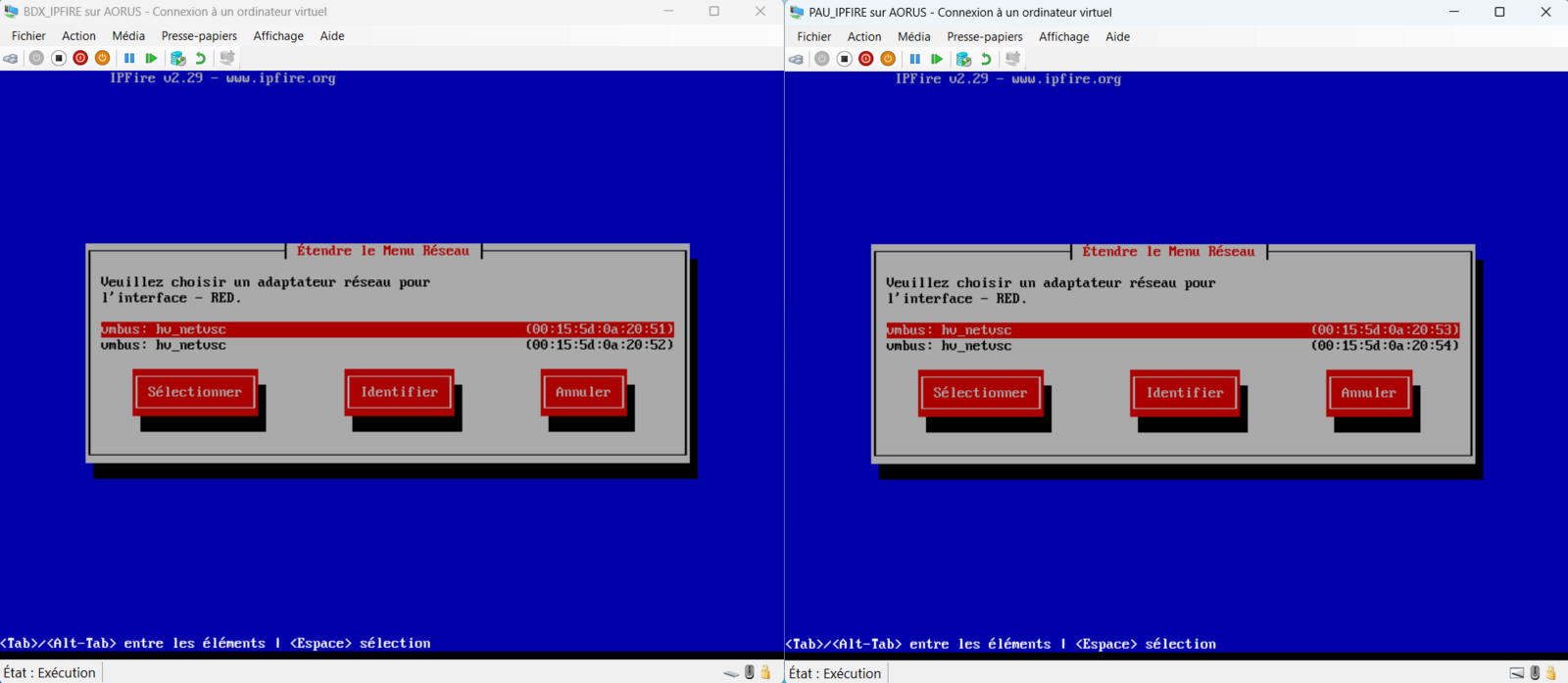Click red Shut Down icon in BDX_IPFIRE window

80,59
